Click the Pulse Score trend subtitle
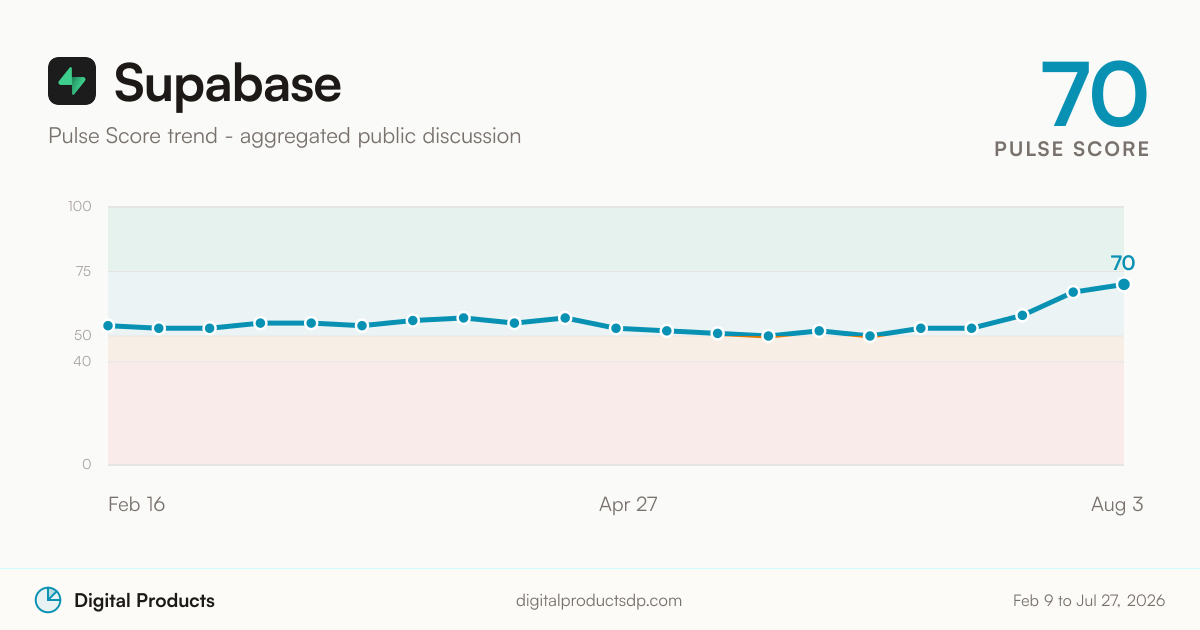Screen dimensions: 1200x630 point(284,135)
